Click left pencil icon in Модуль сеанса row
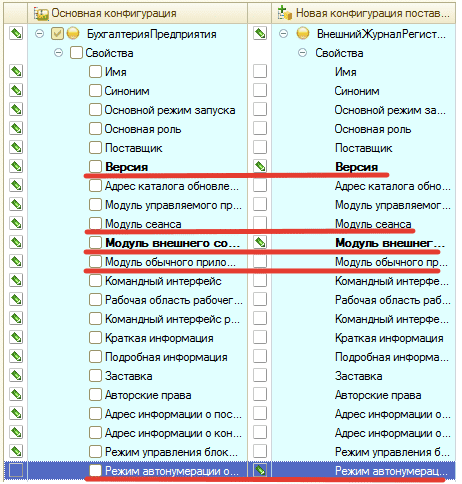Viewport: 462px width, 484px height. 16,224
